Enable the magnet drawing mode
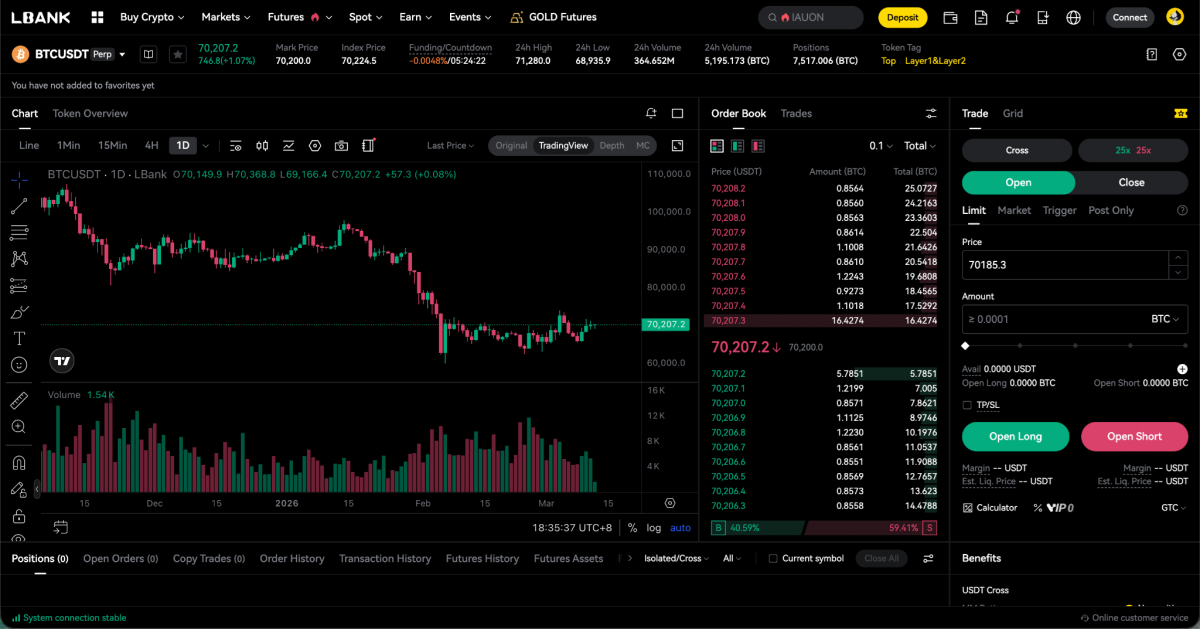1200x629 pixels. (x=18, y=463)
